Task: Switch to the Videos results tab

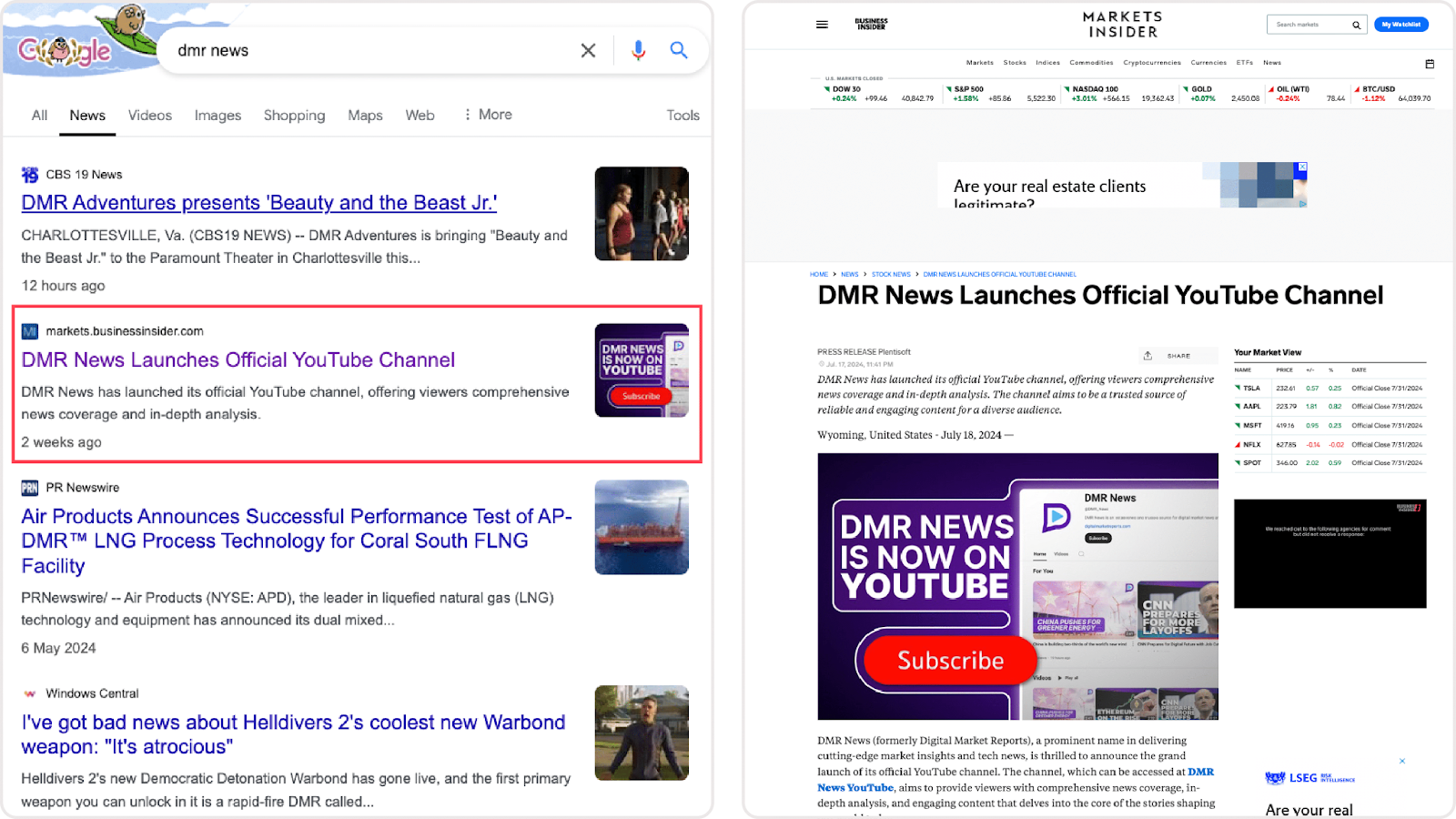Action: [150, 116]
